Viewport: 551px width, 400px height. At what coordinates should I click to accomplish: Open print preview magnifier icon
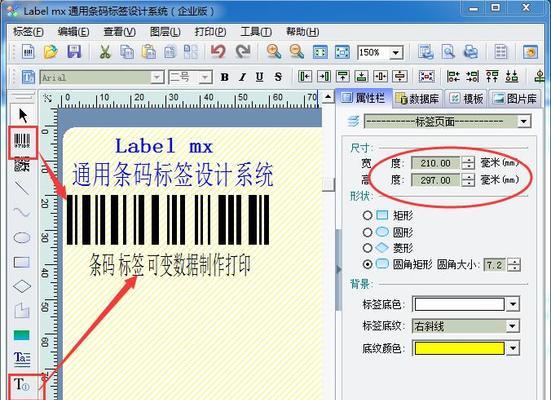click(448, 52)
